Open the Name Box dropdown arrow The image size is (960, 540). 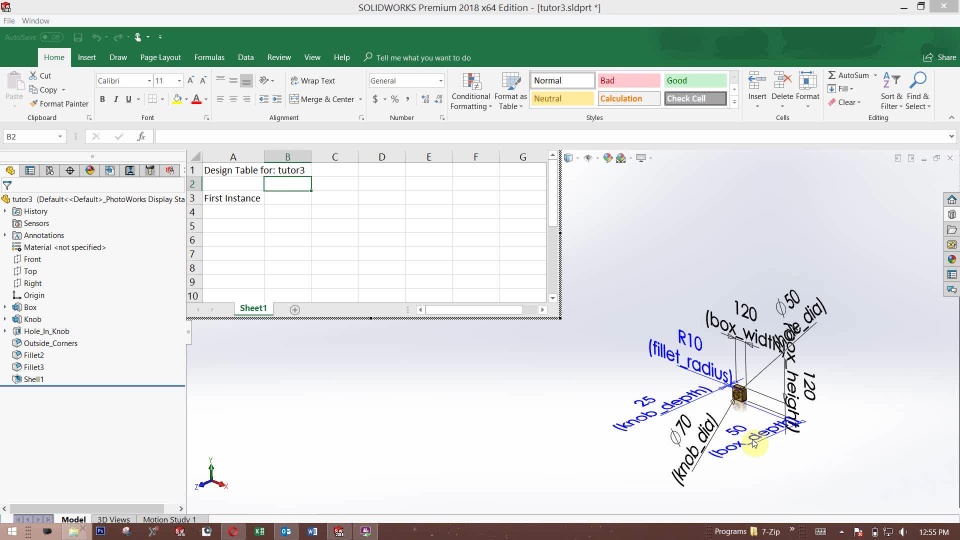click(60, 137)
